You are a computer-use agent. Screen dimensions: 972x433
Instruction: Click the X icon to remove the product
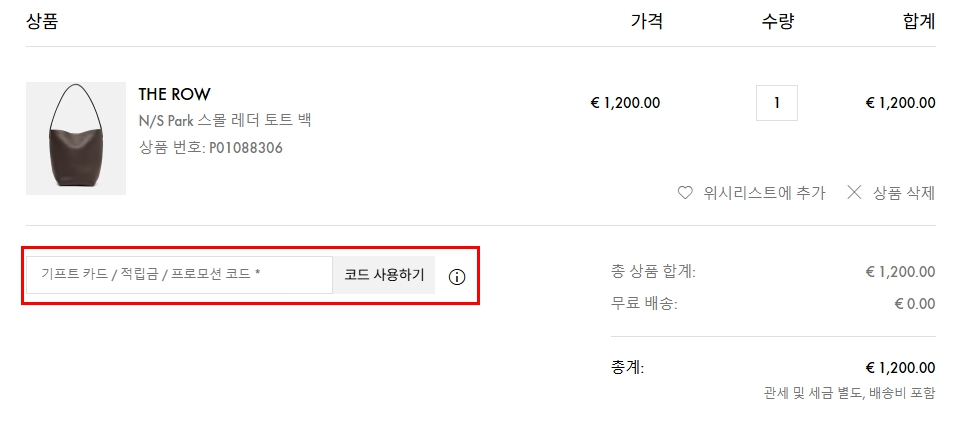pos(854,193)
